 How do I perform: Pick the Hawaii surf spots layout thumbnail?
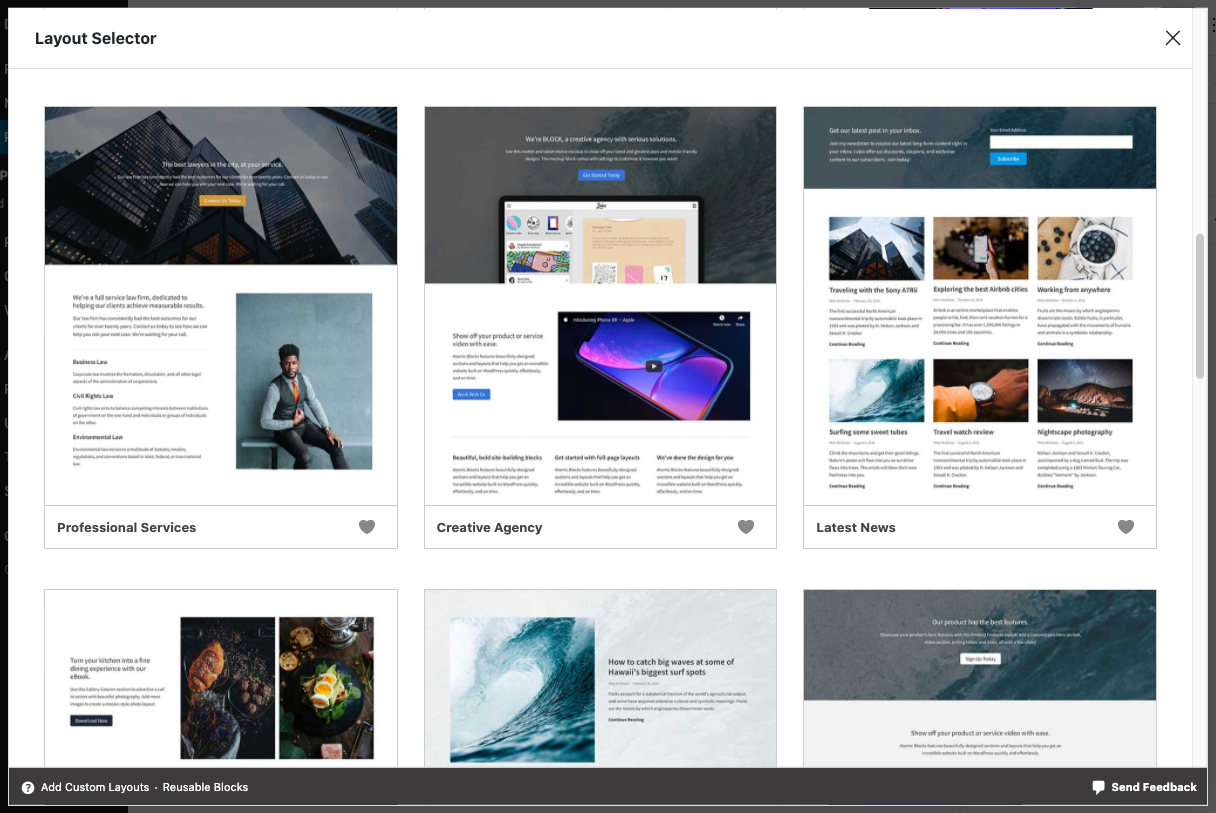(600, 680)
